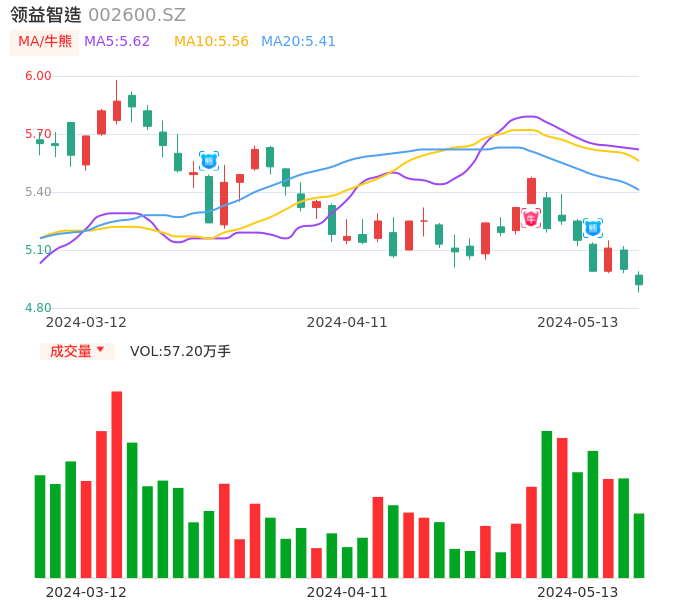Open the 成交量 indicator dropdown
This screenshot has width=686, height=606.
(77, 351)
